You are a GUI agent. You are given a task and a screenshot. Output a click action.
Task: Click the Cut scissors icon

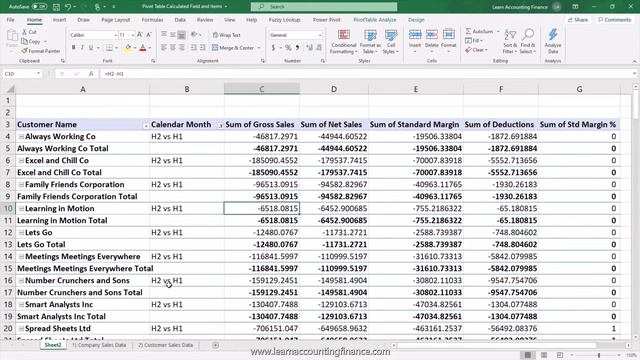point(24,32)
